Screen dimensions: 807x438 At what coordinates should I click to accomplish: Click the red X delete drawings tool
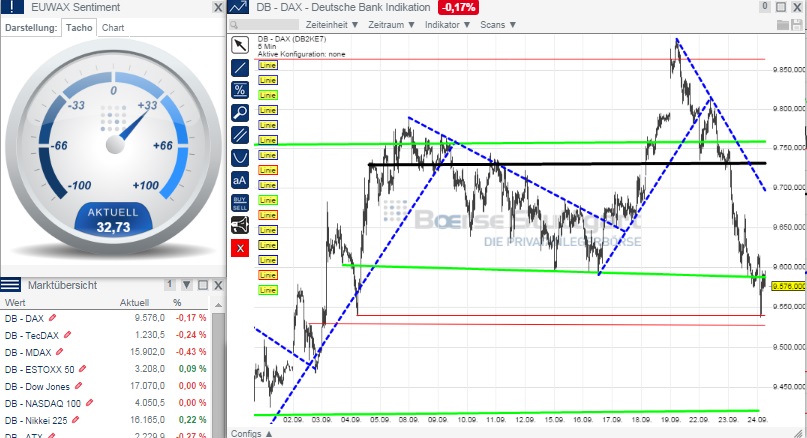(x=240, y=248)
